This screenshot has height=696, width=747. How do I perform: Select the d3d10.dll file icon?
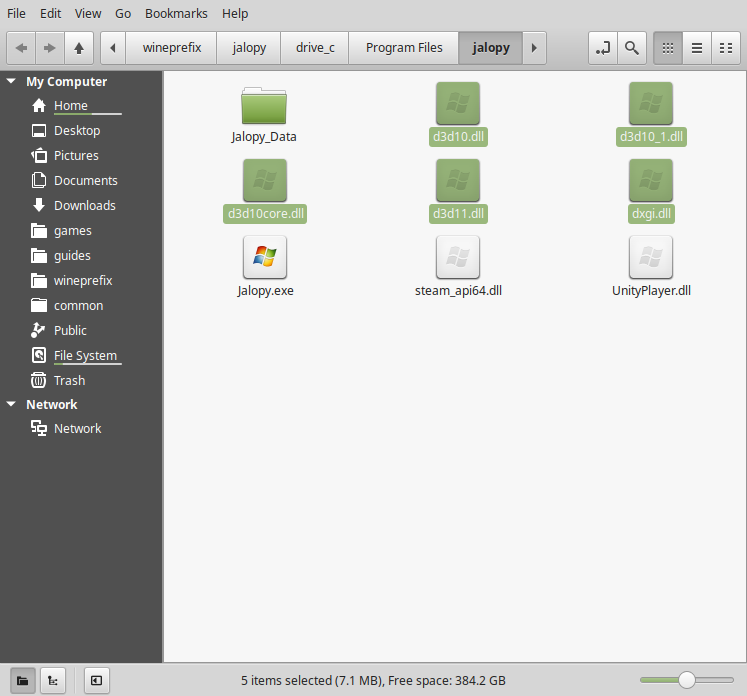pos(458,103)
